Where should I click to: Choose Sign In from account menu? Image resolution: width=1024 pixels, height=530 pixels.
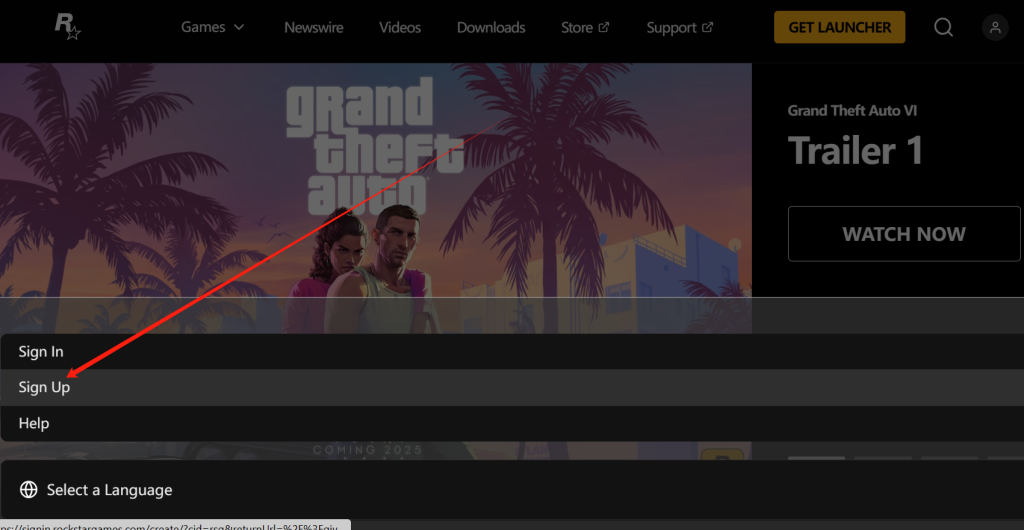512,352
